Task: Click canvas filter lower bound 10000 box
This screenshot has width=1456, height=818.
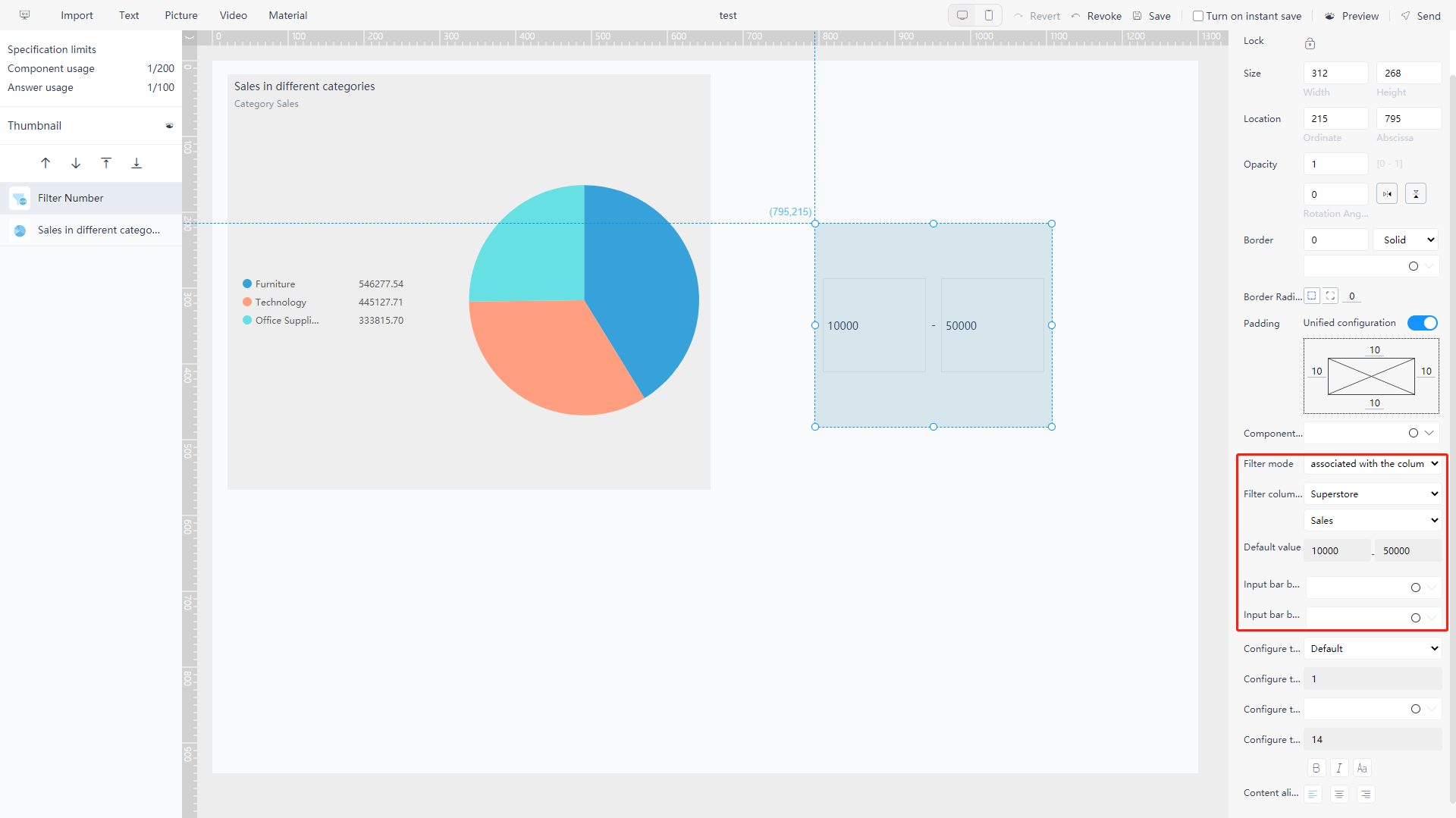Action: pos(874,325)
